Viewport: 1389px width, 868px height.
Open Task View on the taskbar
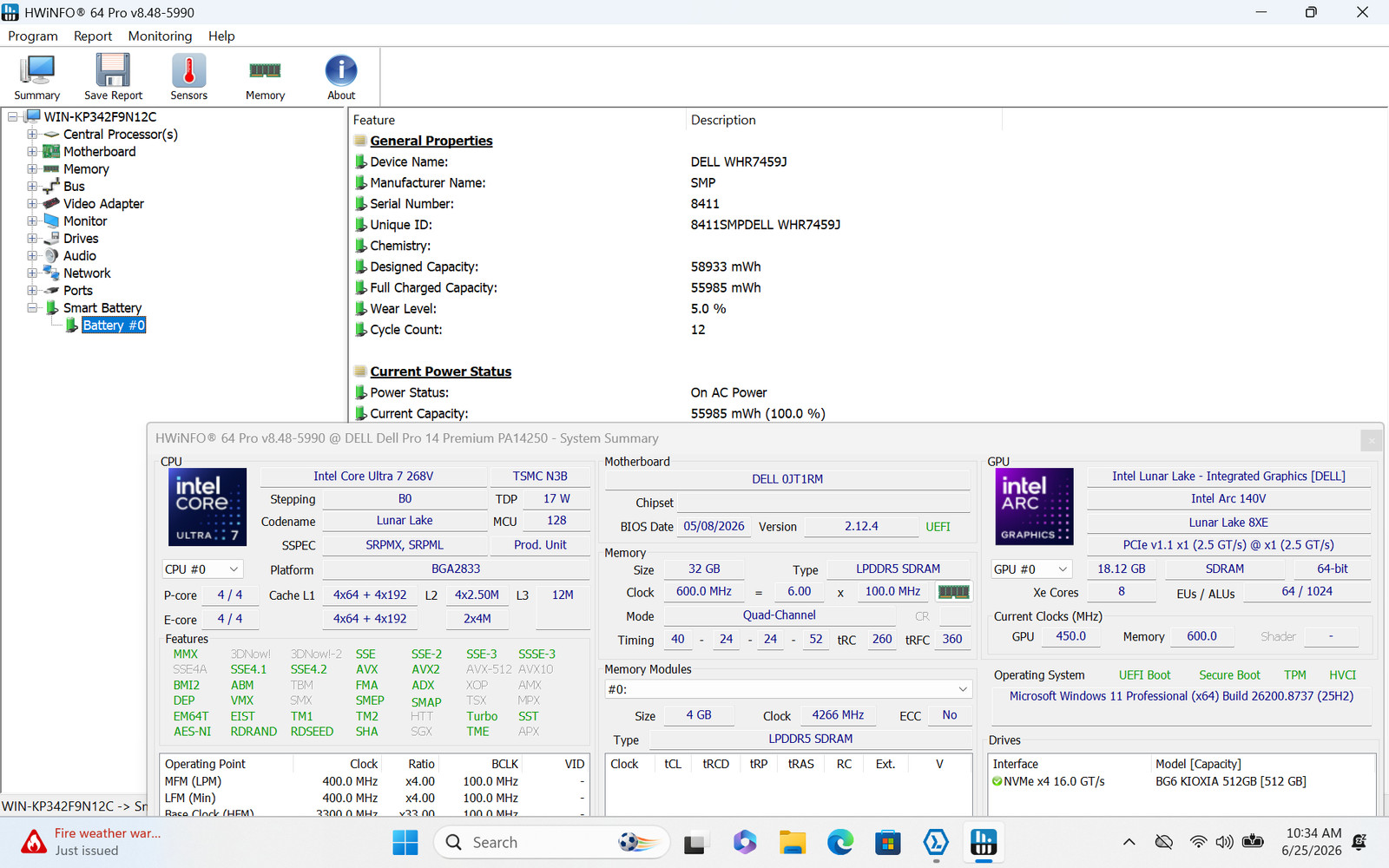694,842
